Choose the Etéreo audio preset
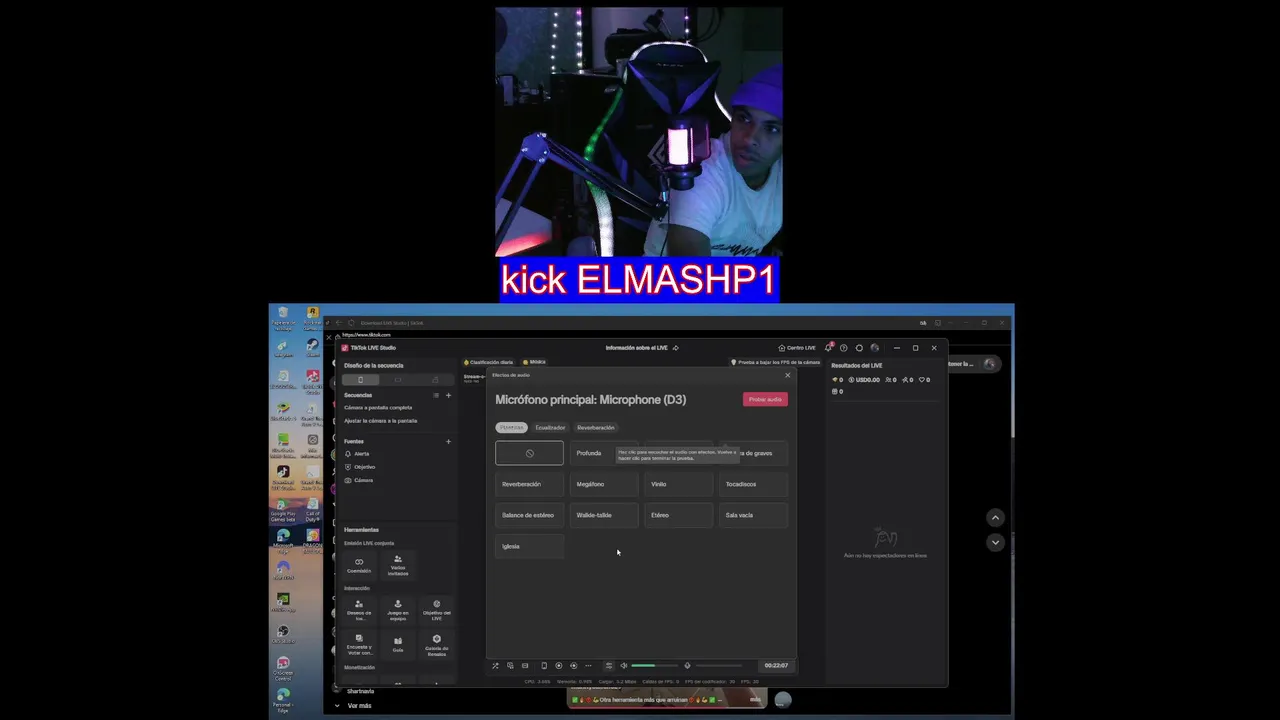Image resolution: width=1280 pixels, height=720 pixels. pos(679,515)
